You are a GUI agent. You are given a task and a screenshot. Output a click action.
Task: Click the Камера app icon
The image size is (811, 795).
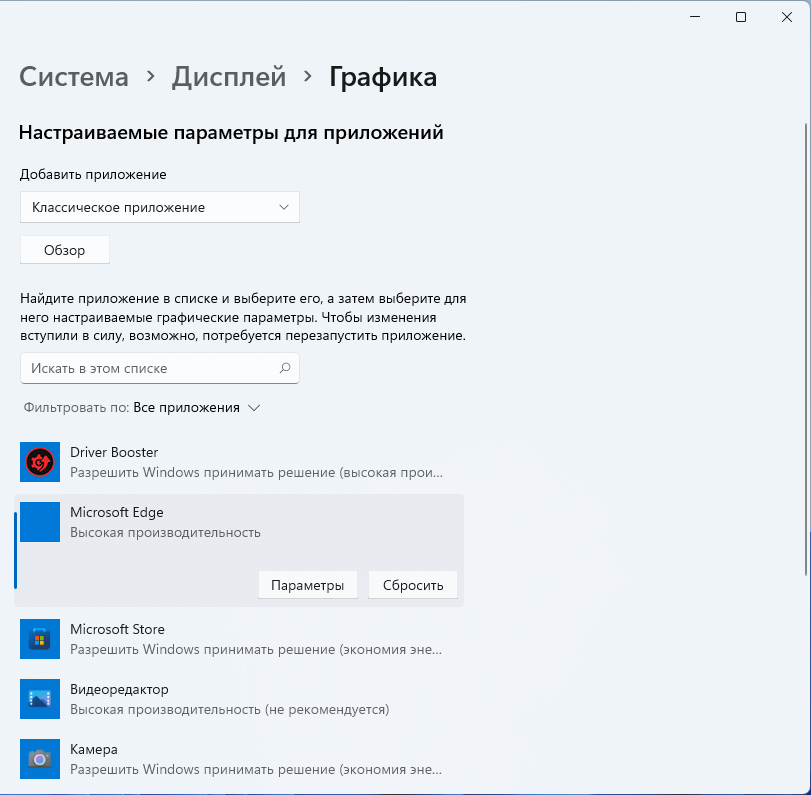point(40,759)
